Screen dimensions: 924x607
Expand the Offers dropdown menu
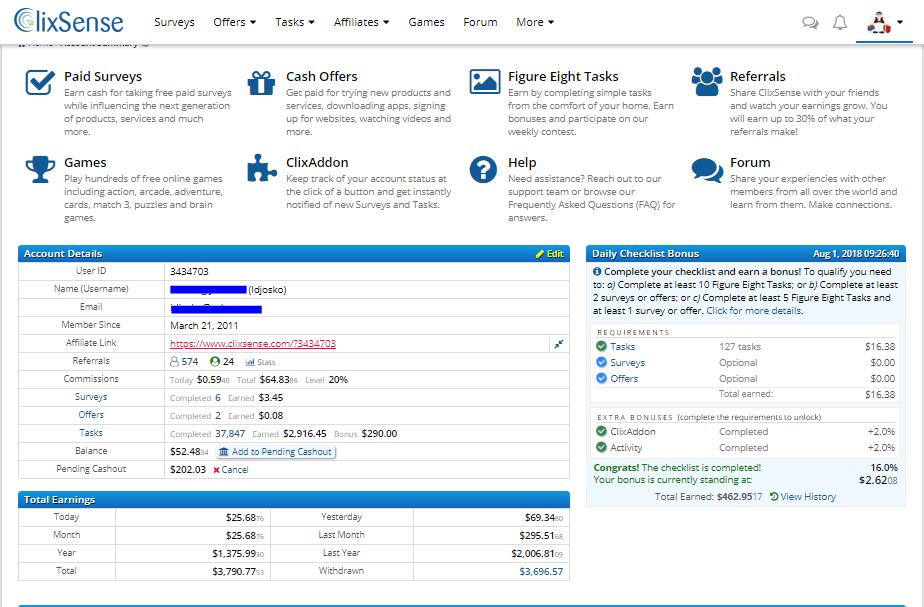pyautogui.click(x=235, y=22)
